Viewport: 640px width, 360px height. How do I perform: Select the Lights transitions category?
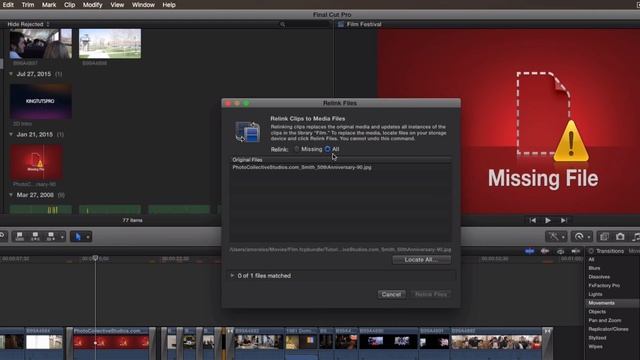pos(595,294)
